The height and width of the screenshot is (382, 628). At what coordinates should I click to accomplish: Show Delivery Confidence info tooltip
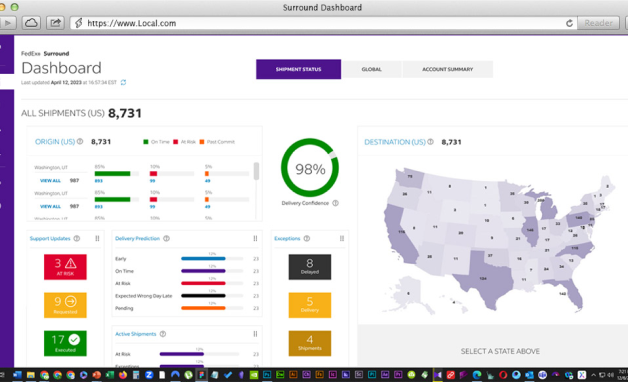click(x=335, y=203)
